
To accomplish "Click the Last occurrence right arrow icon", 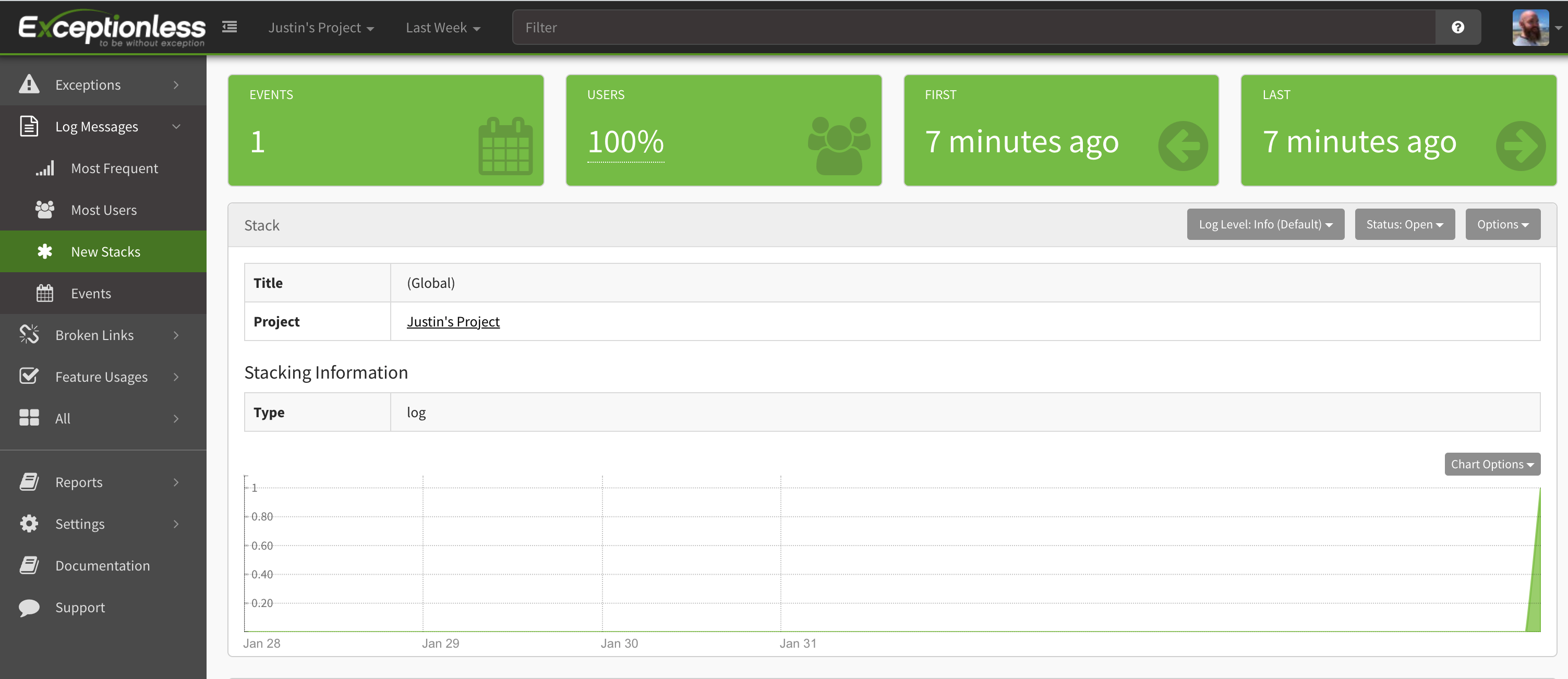I will 1520,146.
